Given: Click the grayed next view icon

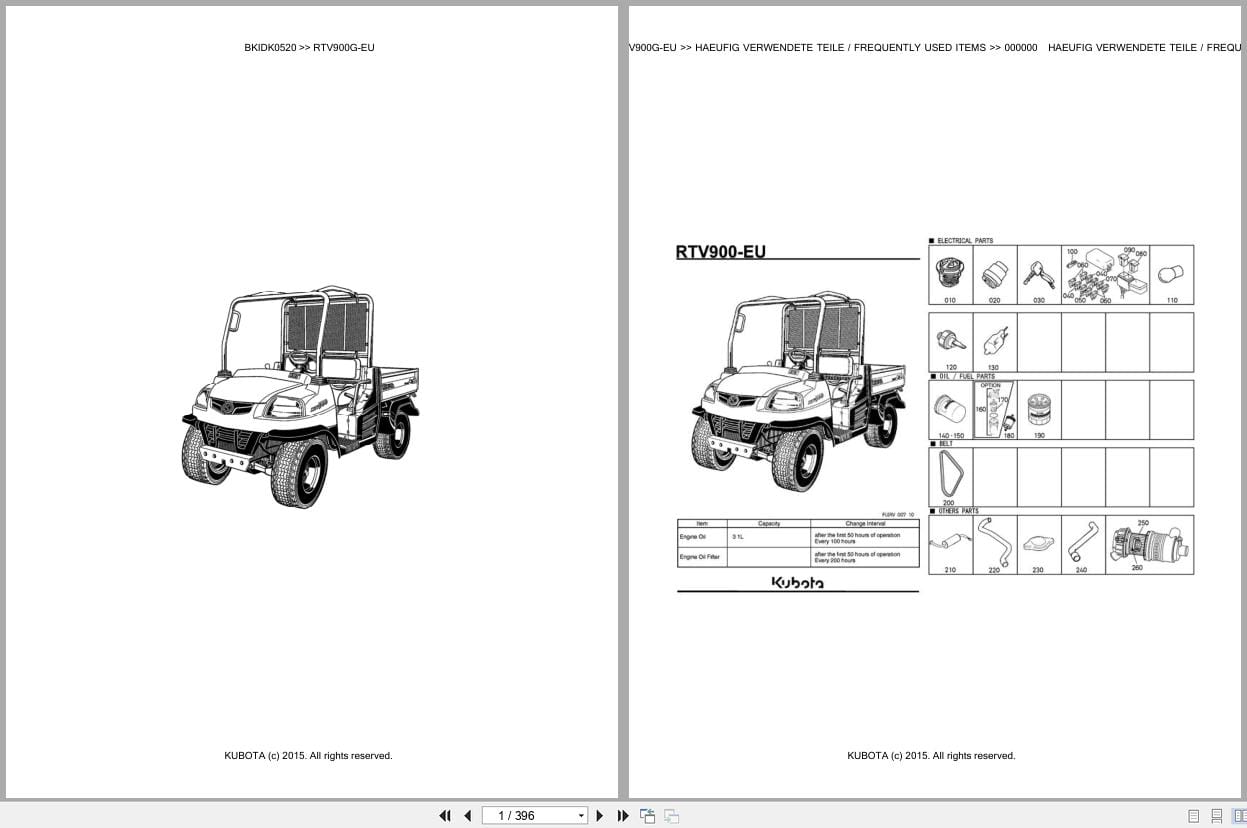Looking at the screenshot, I should pyautogui.click(x=671, y=816).
